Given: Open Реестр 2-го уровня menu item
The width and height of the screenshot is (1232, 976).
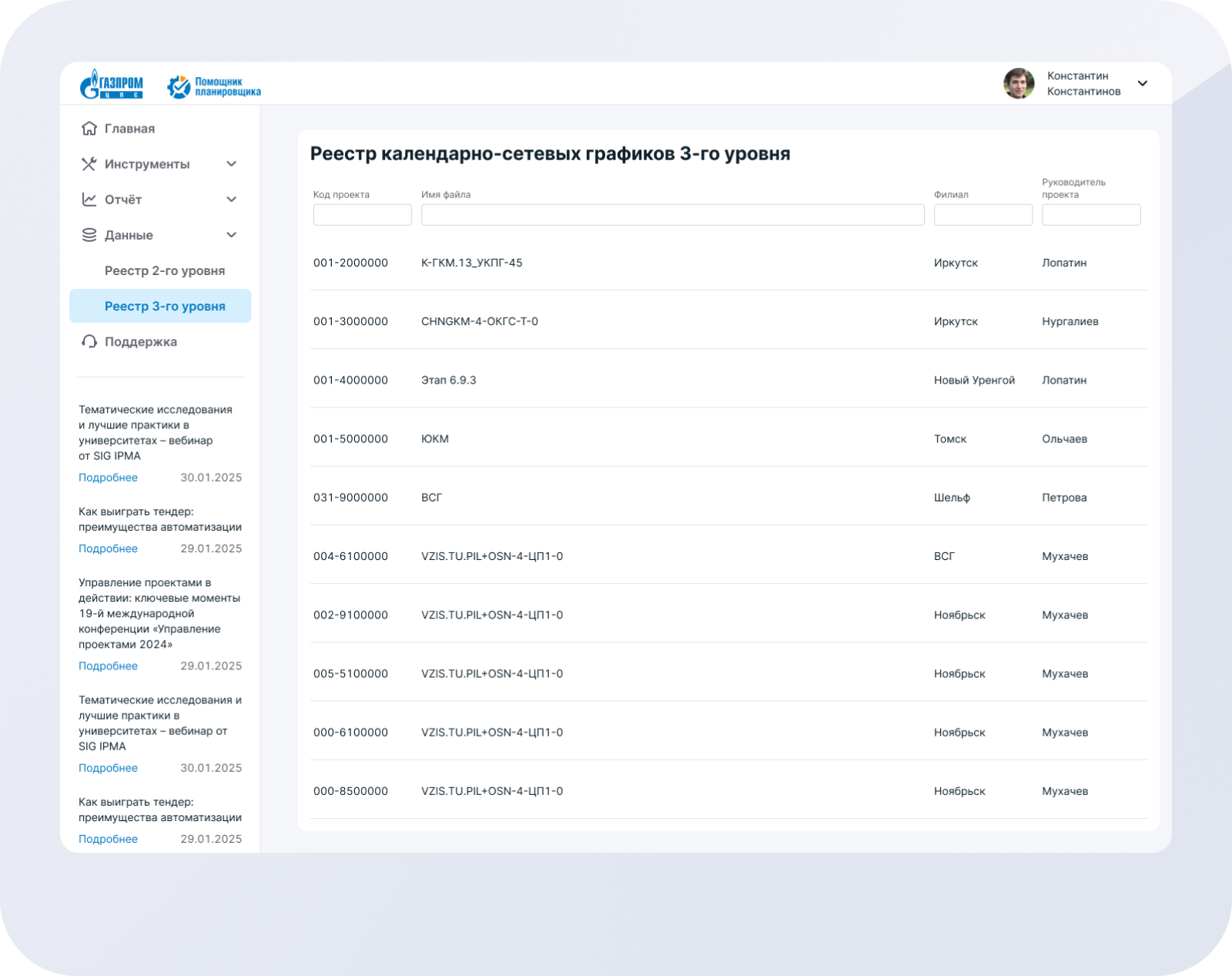Looking at the screenshot, I should pos(165,270).
